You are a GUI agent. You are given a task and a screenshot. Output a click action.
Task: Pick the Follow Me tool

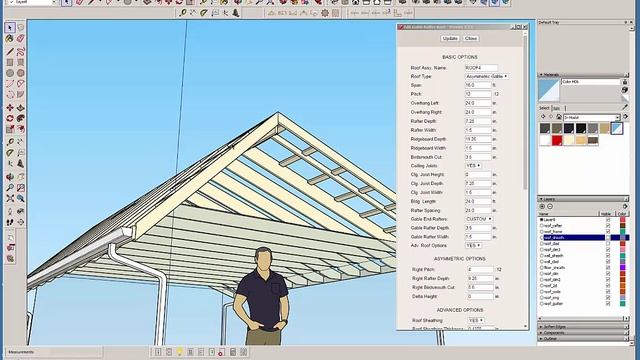21,118
